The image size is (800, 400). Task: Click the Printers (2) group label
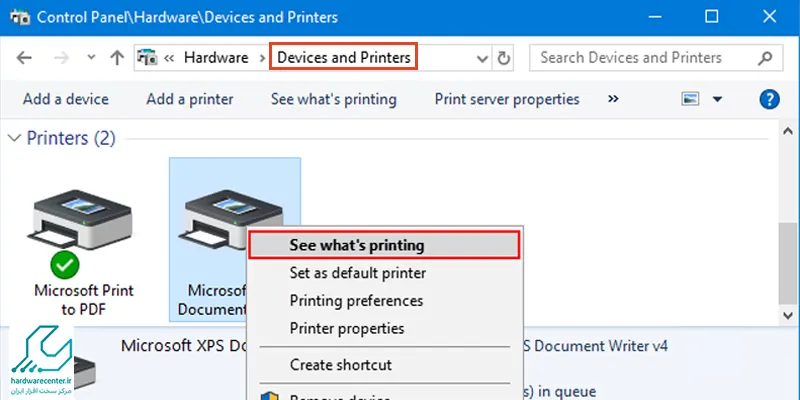(x=71, y=138)
